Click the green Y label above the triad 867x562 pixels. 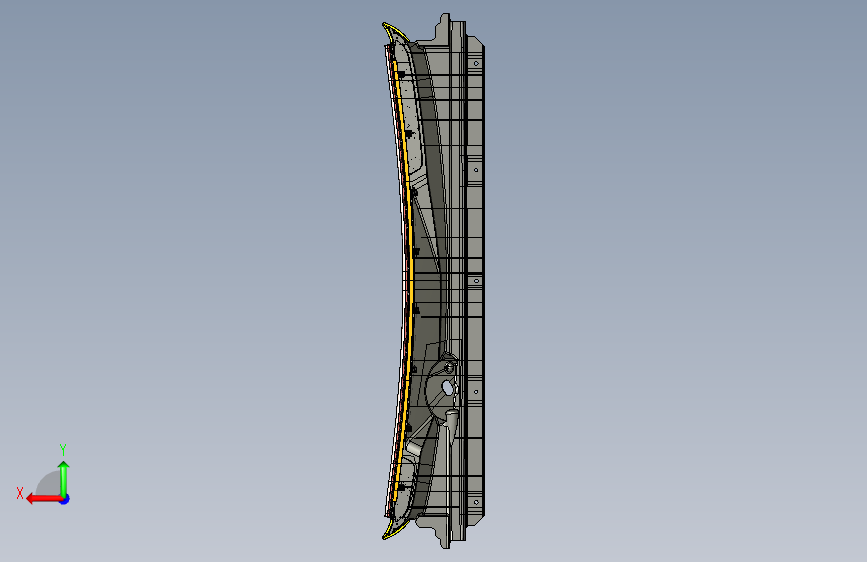coord(63,449)
